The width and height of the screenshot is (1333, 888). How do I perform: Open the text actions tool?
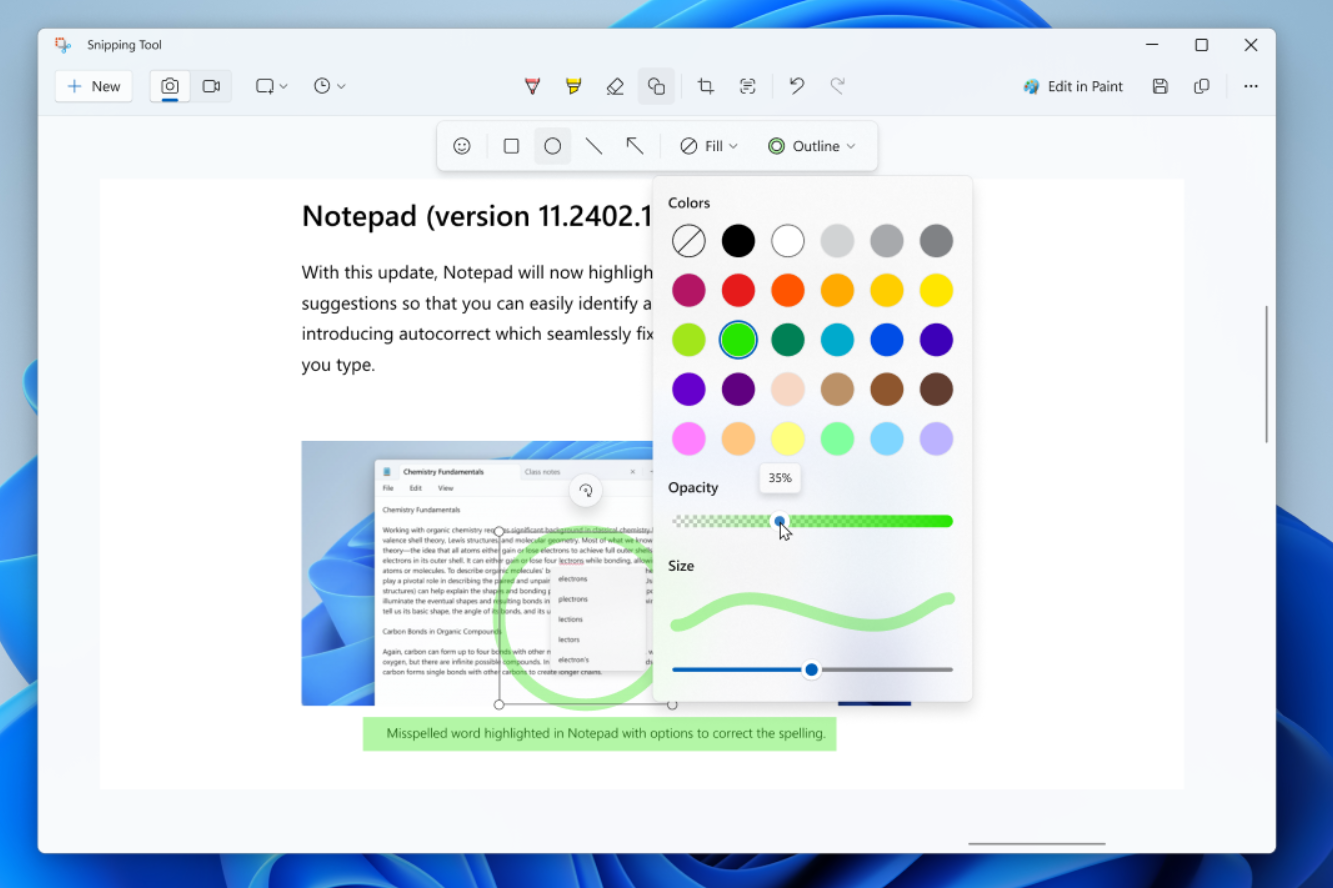coord(747,87)
